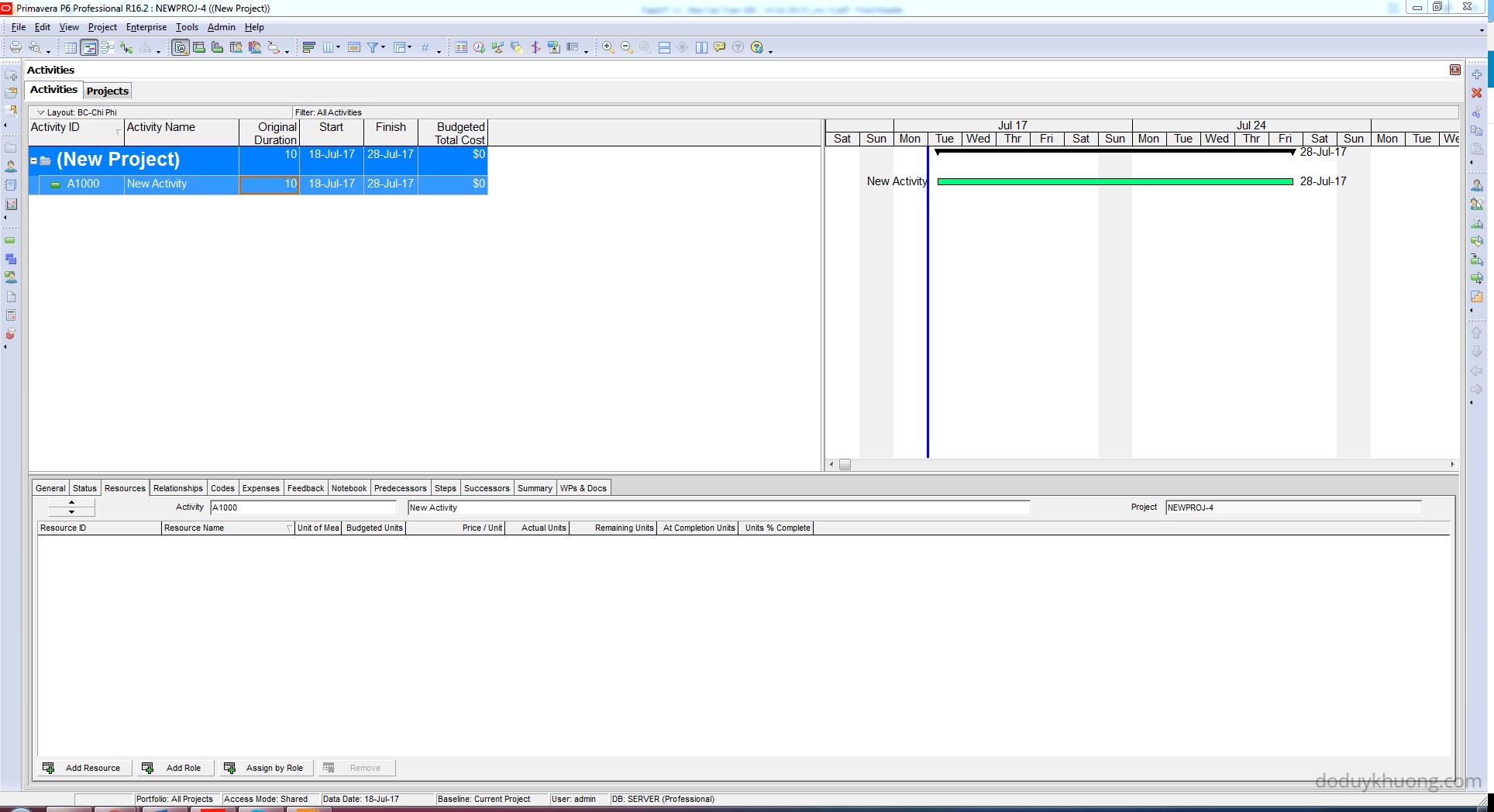Open the Enterprise menu
Screen dimensions: 1494x812
coord(146,27)
